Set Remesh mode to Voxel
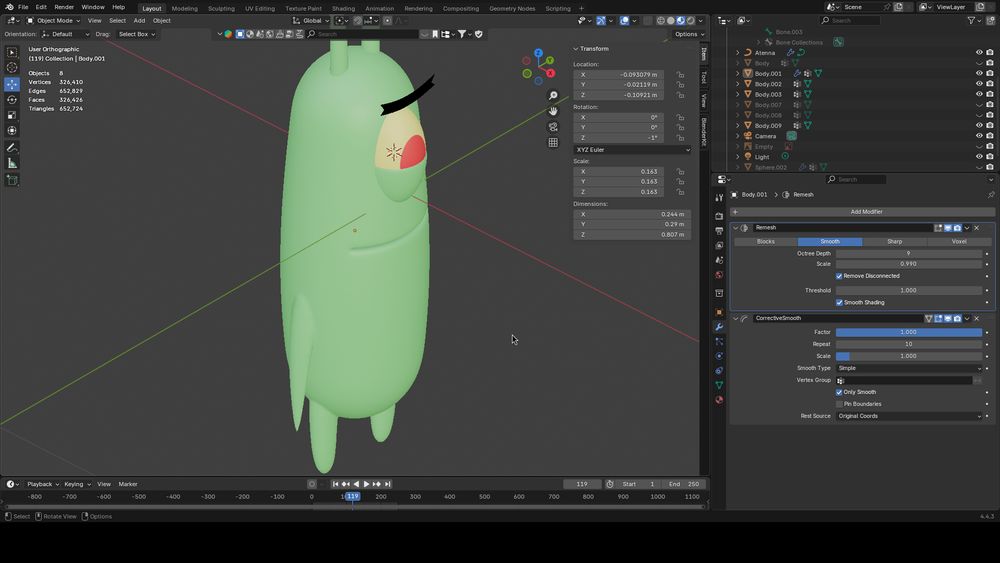Screen dimensions: 1000x563 click(959, 242)
